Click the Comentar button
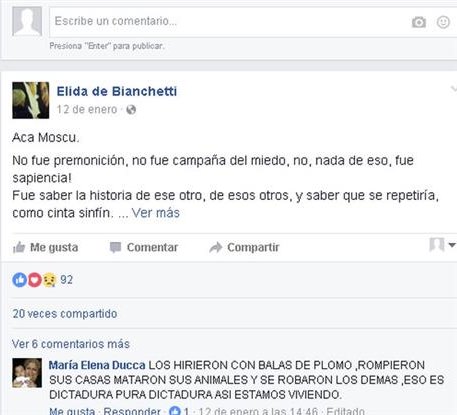Screen dimensions: 457x415 tap(144, 247)
